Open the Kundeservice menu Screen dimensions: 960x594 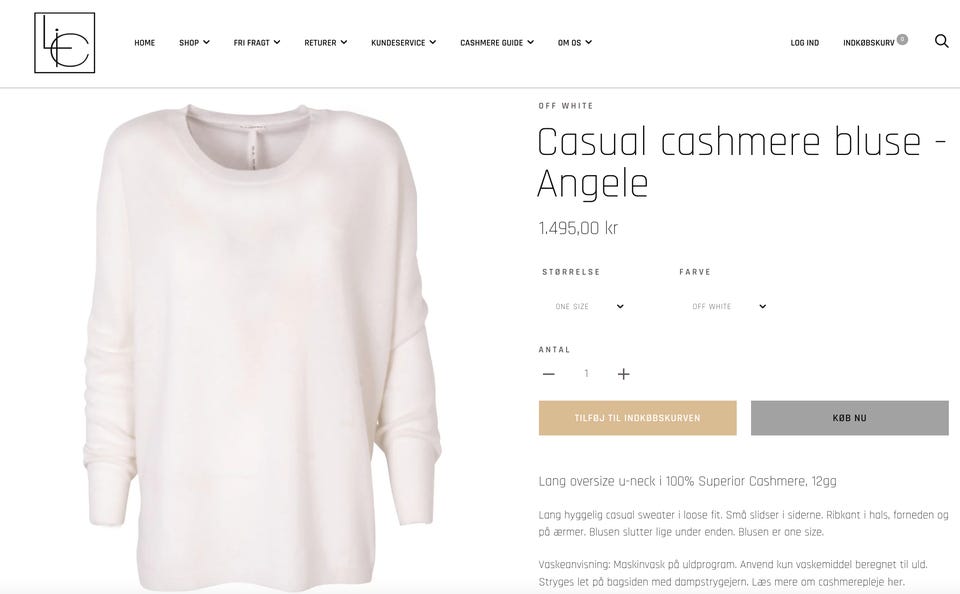coord(403,43)
